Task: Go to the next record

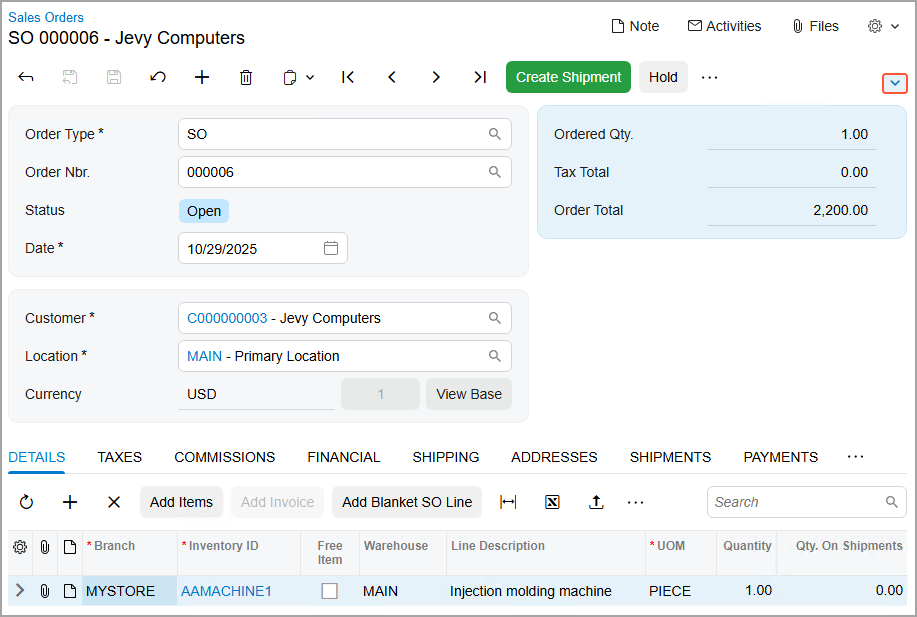Action: [436, 77]
